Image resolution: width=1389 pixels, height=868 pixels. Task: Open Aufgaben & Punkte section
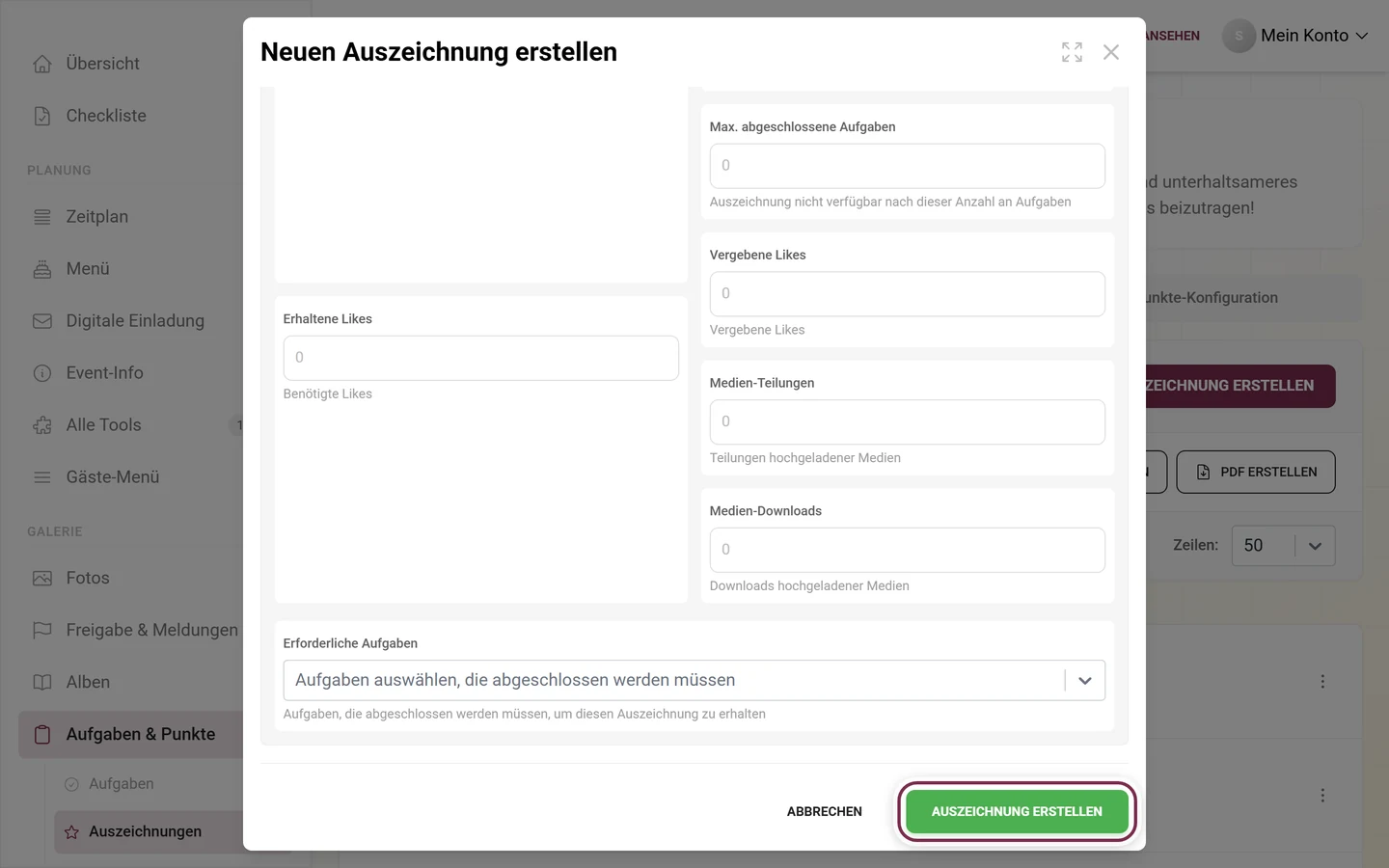(x=141, y=735)
